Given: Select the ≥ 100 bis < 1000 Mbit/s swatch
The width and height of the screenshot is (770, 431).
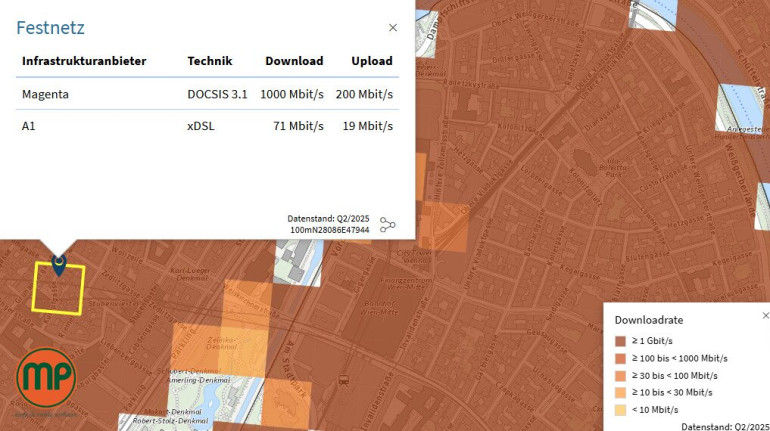Looking at the screenshot, I should click(620, 358).
